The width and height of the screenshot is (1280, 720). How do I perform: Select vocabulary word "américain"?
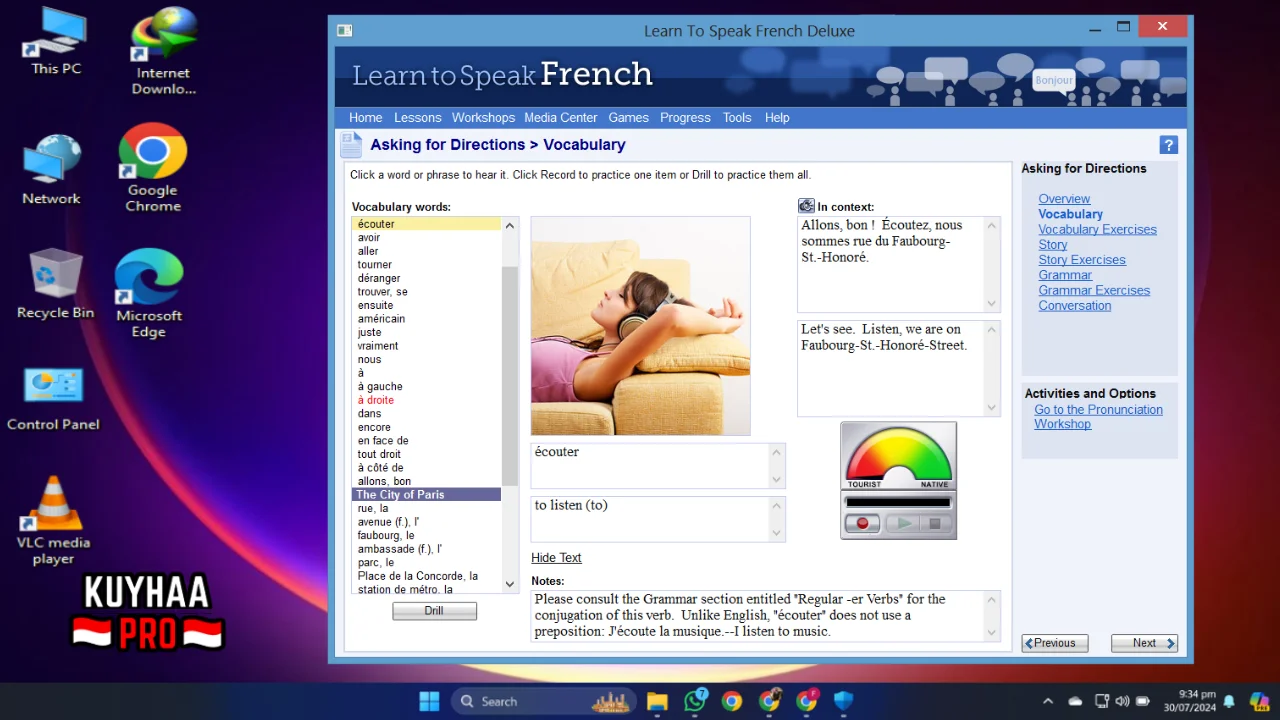(426, 319)
